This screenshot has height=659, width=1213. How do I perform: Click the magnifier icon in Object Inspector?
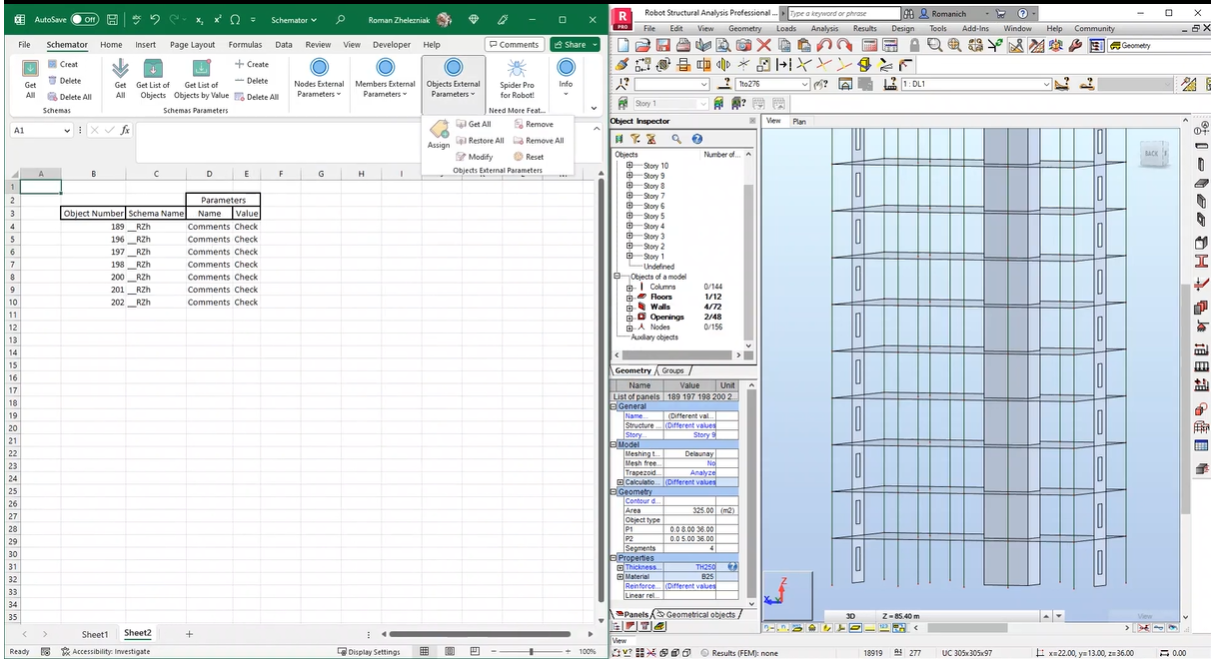[676, 139]
